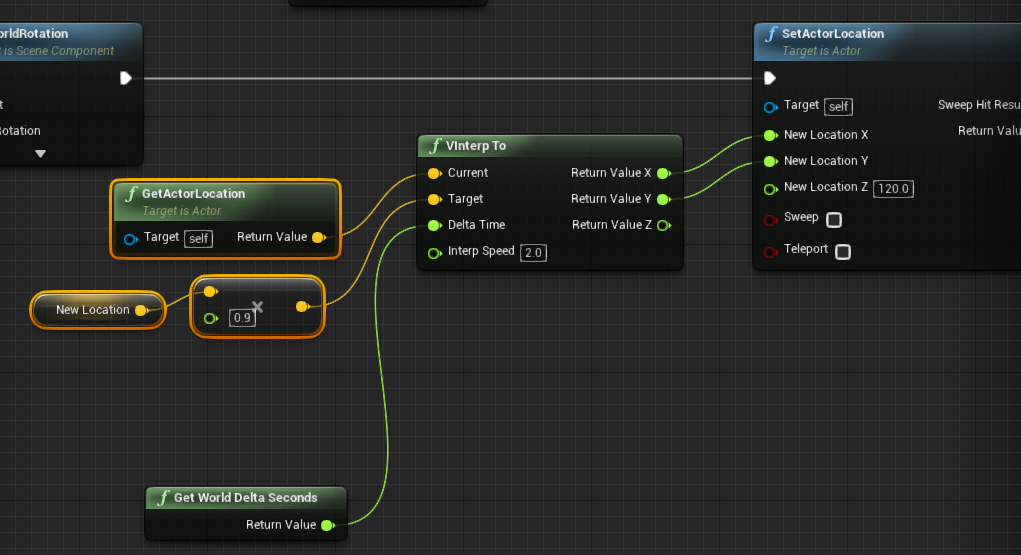Select the multiply node by its × symbol
The height and width of the screenshot is (555, 1021).
click(x=258, y=307)
